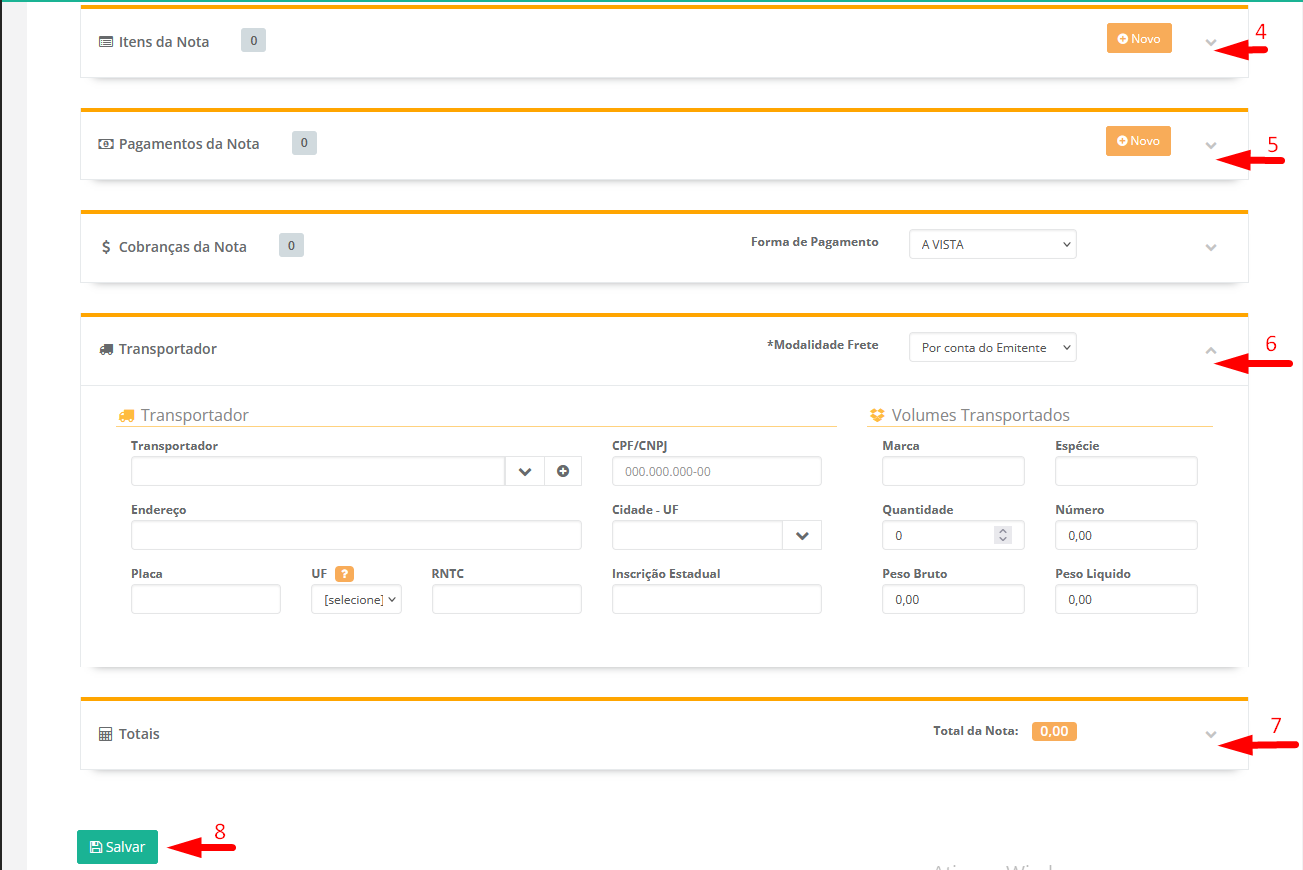
Task: Open the Cidade - UF dropdown arrow
Action: pyautogui.click(x=802, y=536)
